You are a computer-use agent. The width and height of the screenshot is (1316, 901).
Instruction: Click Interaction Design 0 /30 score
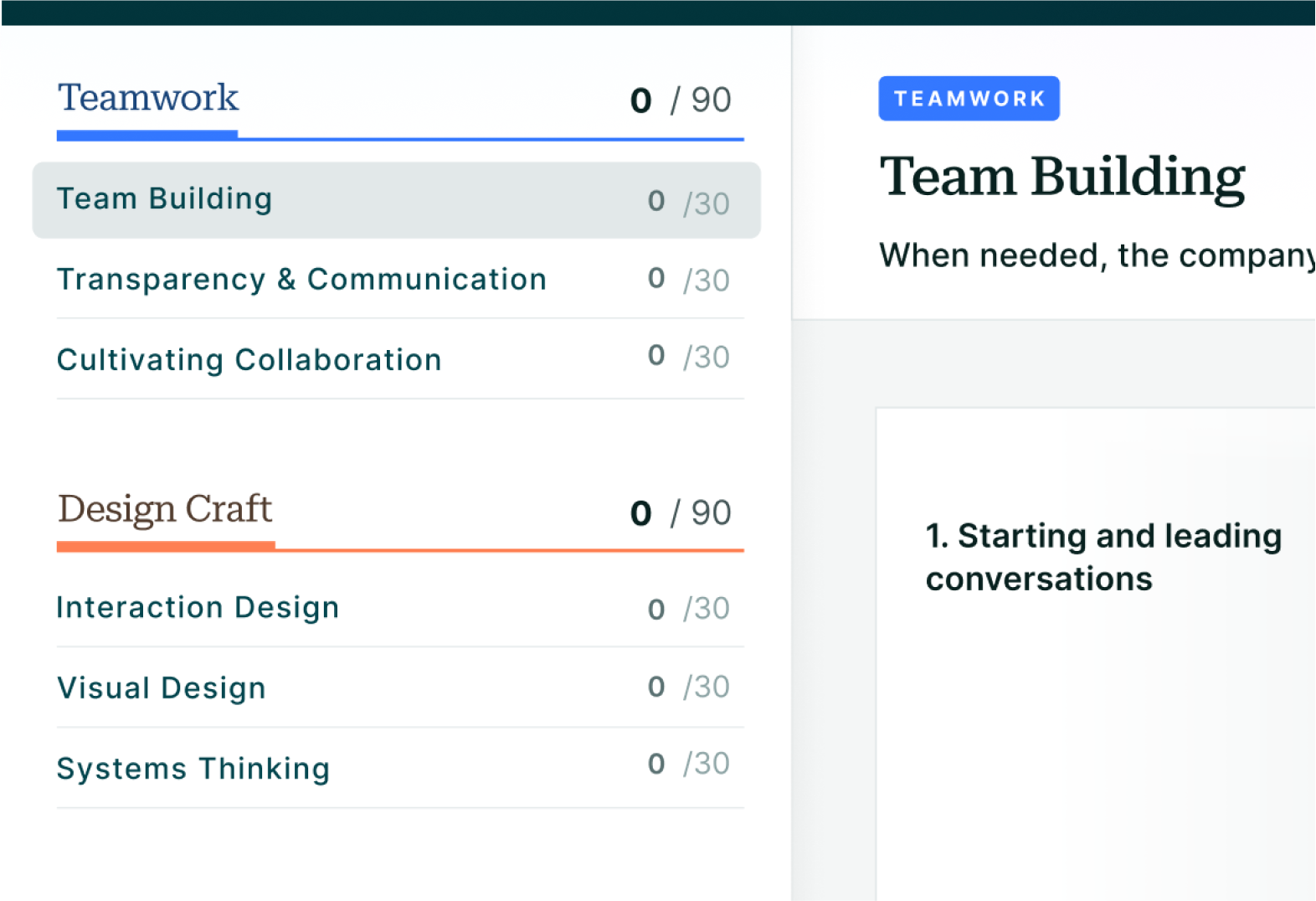tap(689, 609)
